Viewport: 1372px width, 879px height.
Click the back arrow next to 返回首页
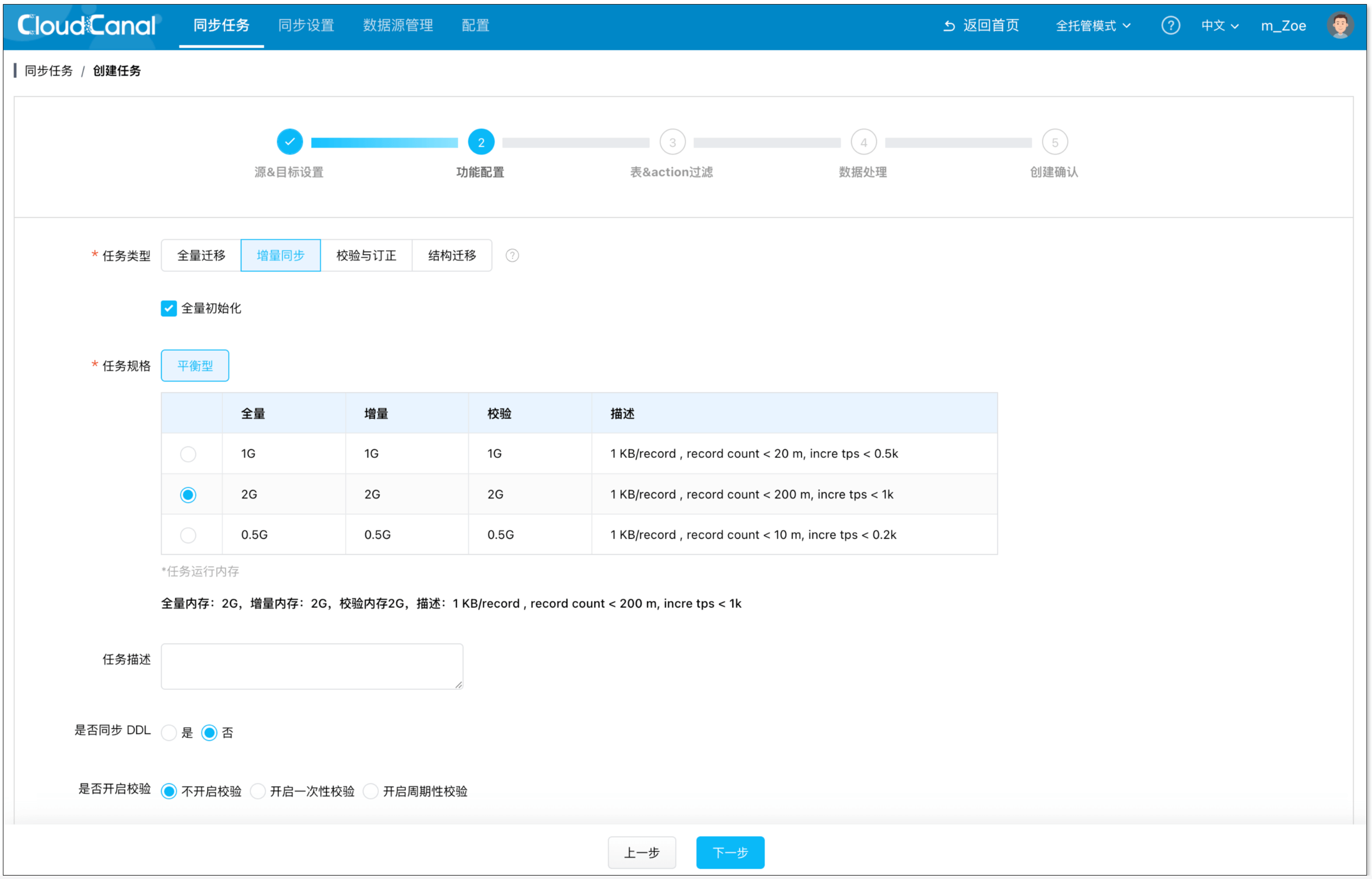pyautogui.click(x=950, y=25)
